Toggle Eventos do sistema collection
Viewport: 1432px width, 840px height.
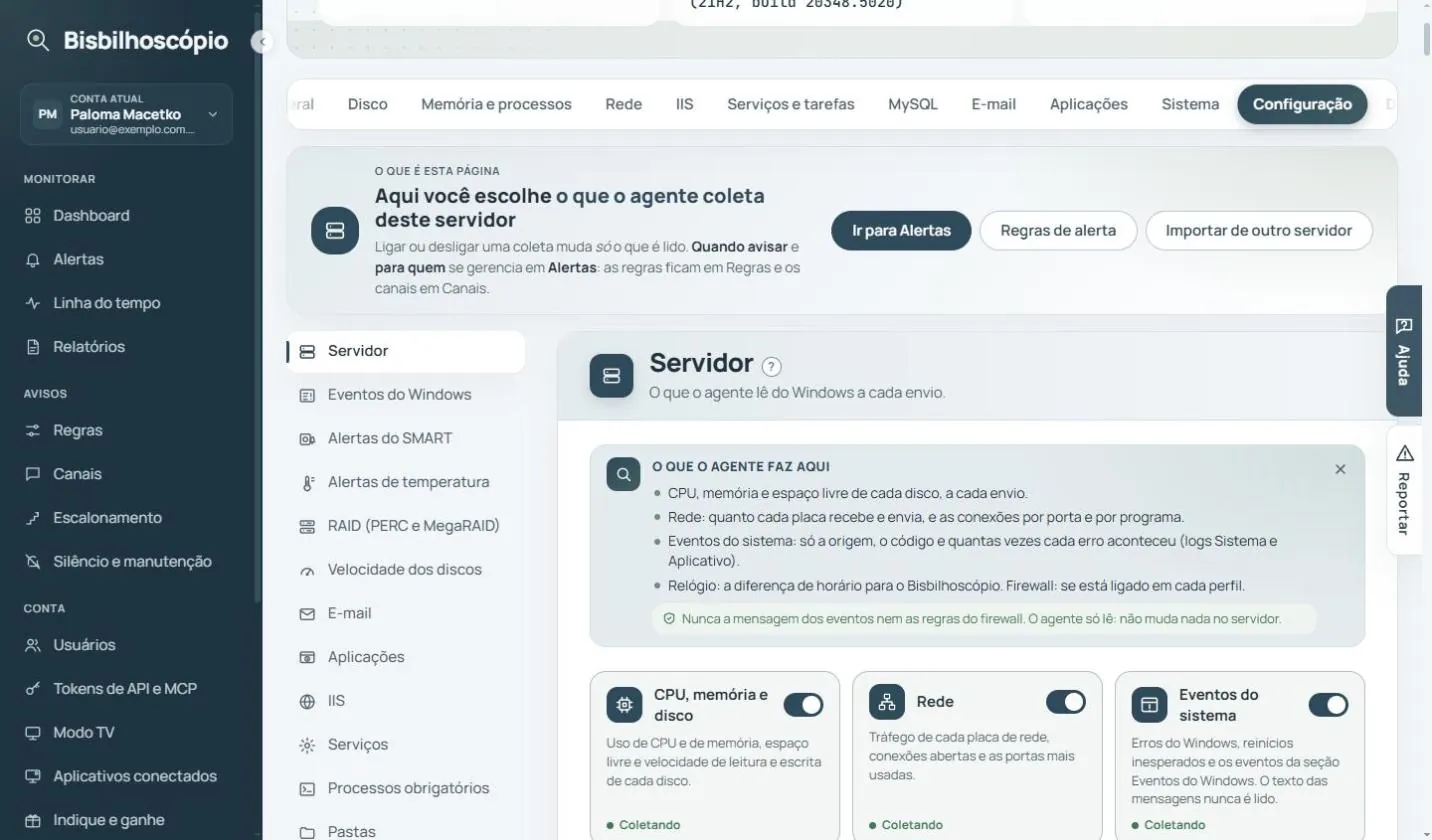pos(1328,705)
